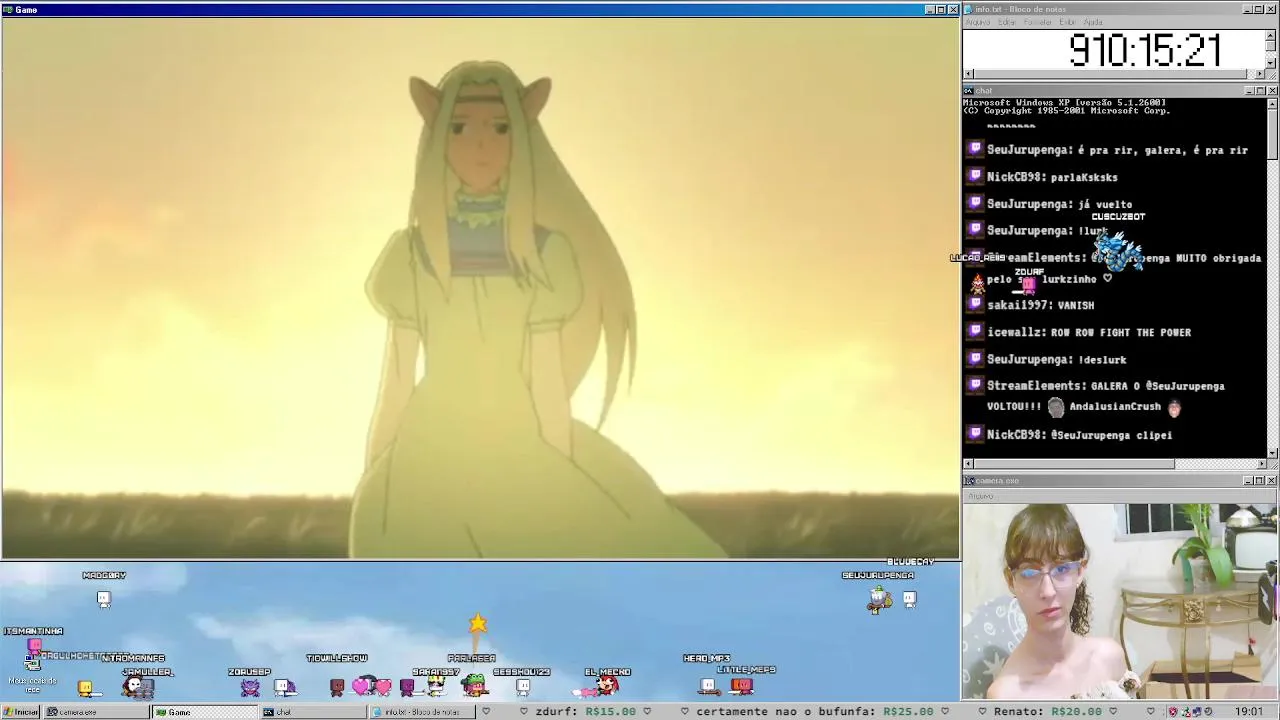Click the 910:15:21 timer text in Notepad
The image size is (1280, 720).
click(x=1145, y=50)
